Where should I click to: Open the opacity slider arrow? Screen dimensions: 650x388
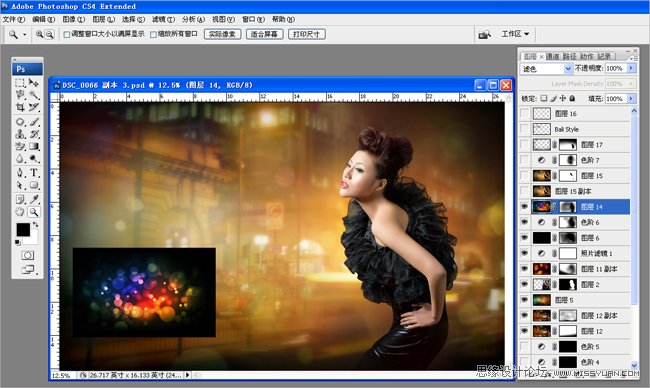coord(631,68)
